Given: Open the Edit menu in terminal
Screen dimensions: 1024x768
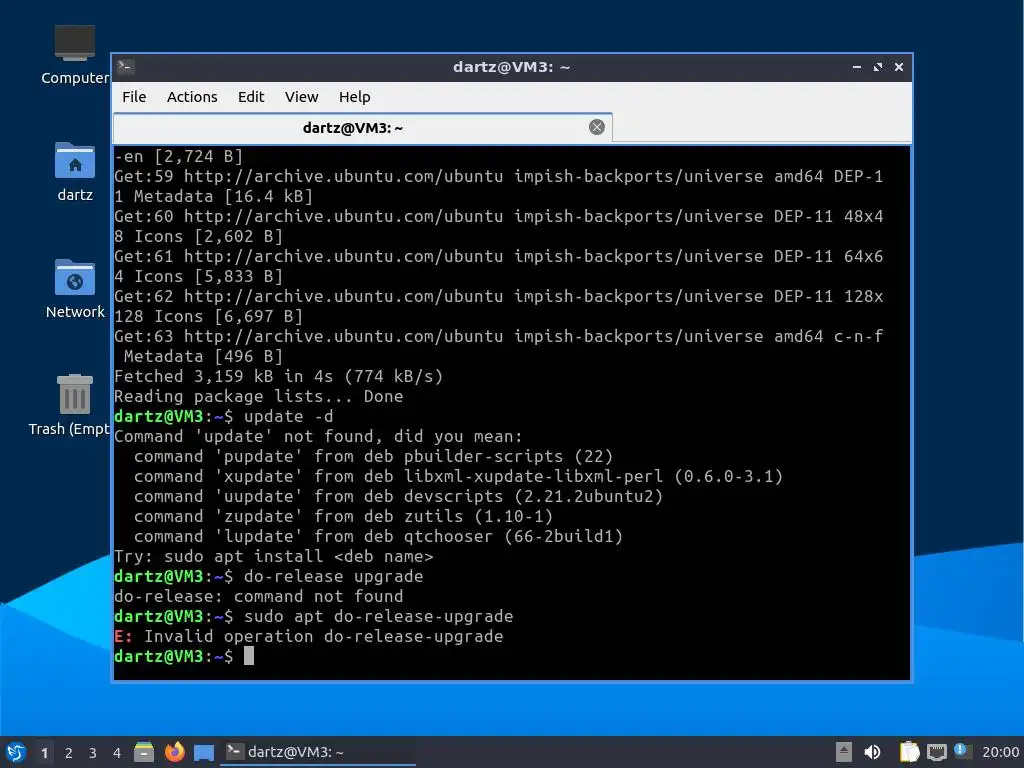Looking at the screenshot, I should click(x=251, y=97).
